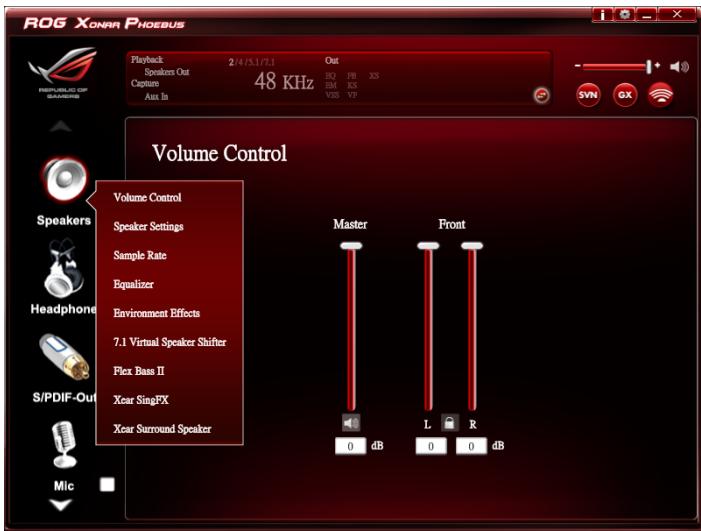Screen dimensions: 701x531
Task: Click volume minus sign in header
Action: pyautogui.click(x=578, y=66)
